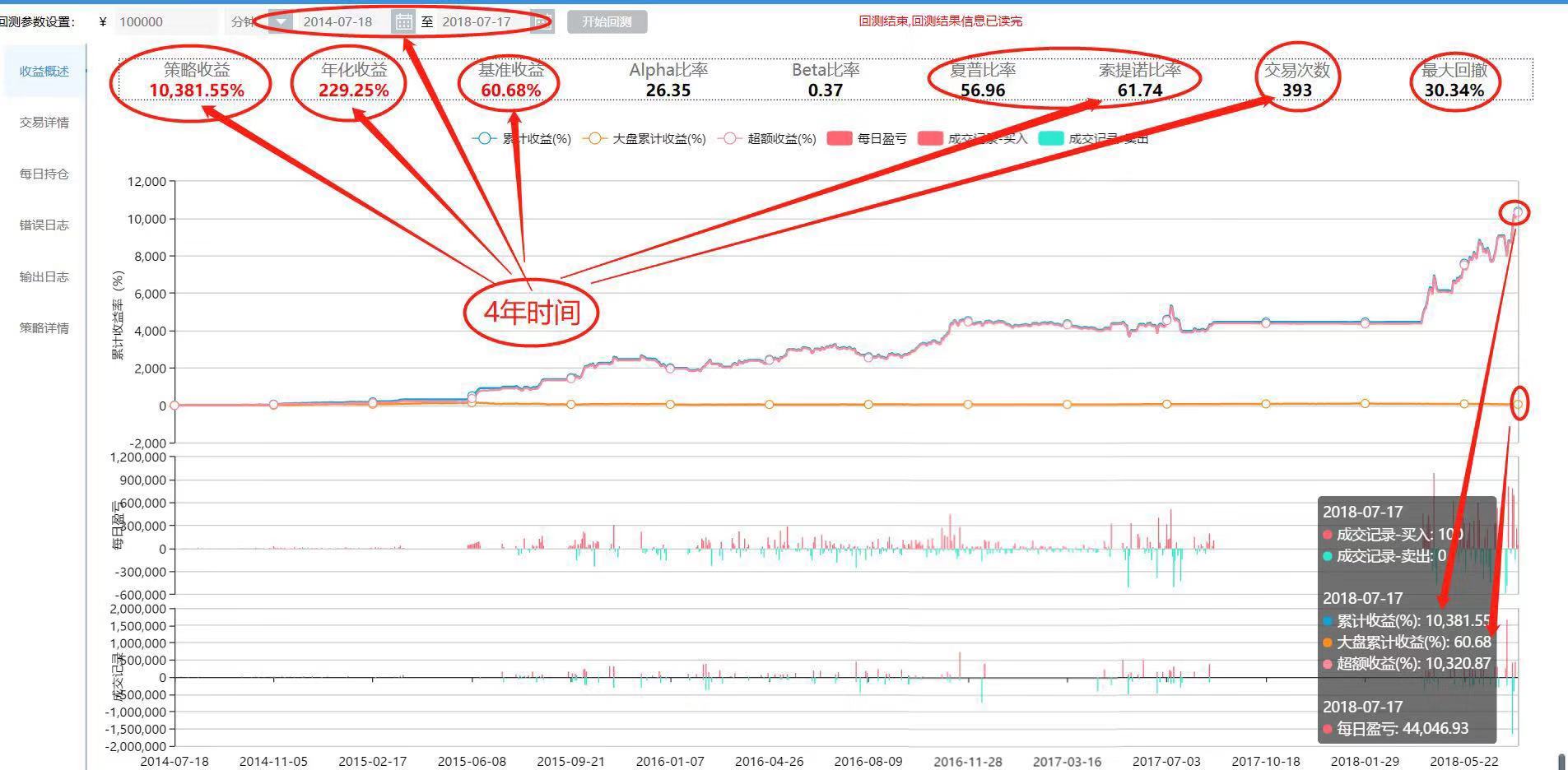Click the 开始回测 button
This screenshot has width=1568, height=770.
[607, 22]
